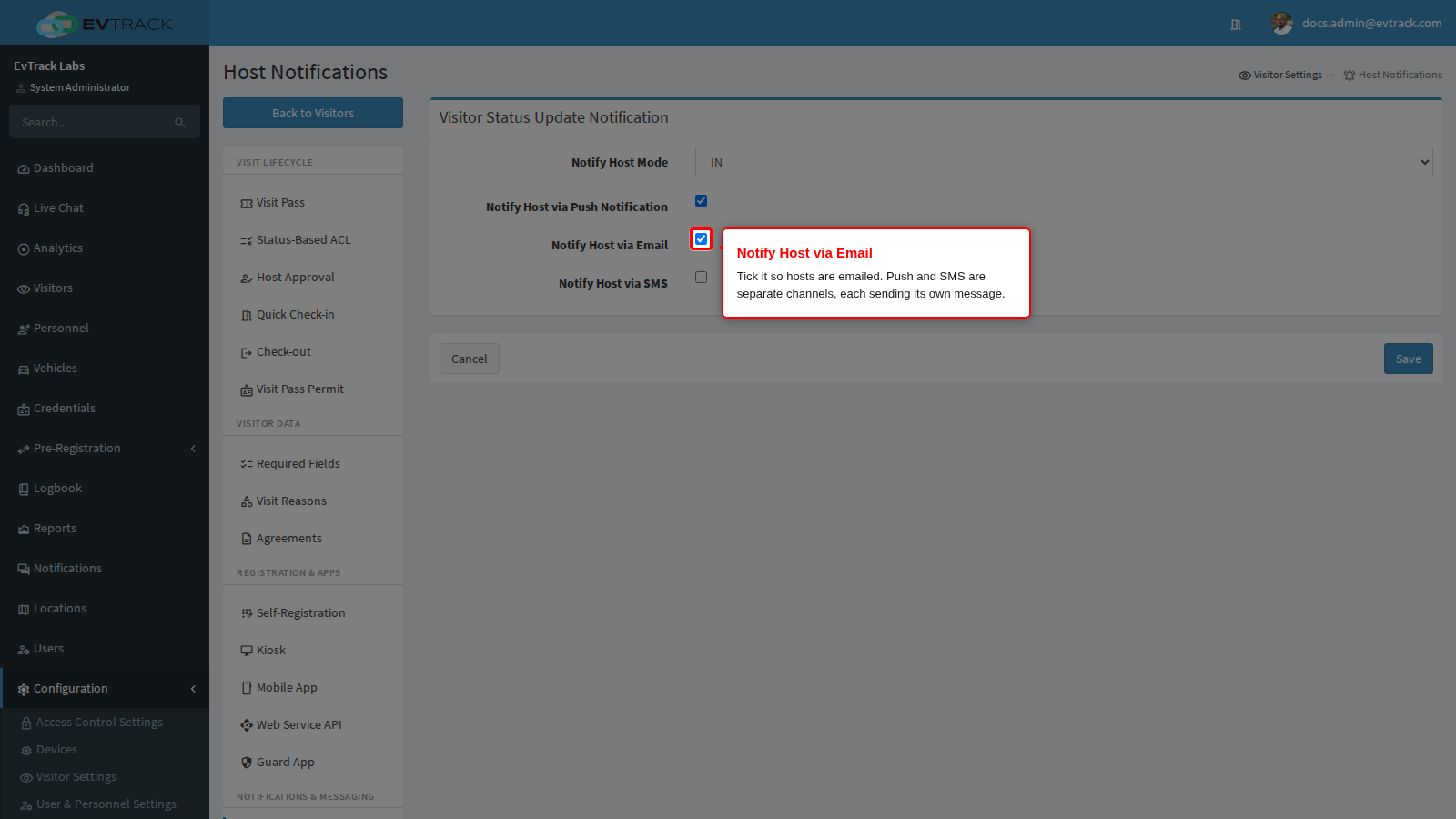Click the Notifications icon in sidebar
The height and width of the screenshot is (819, 1456).
click(24, 570)
